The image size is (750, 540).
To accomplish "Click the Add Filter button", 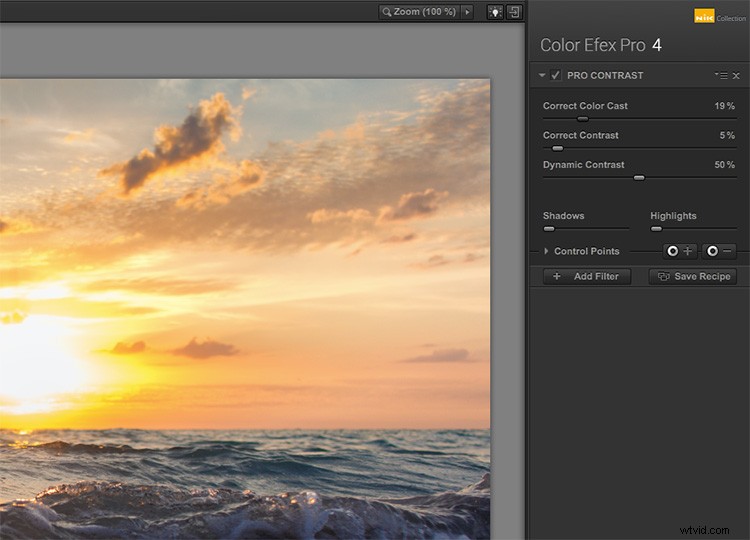I will click(587, 276).
